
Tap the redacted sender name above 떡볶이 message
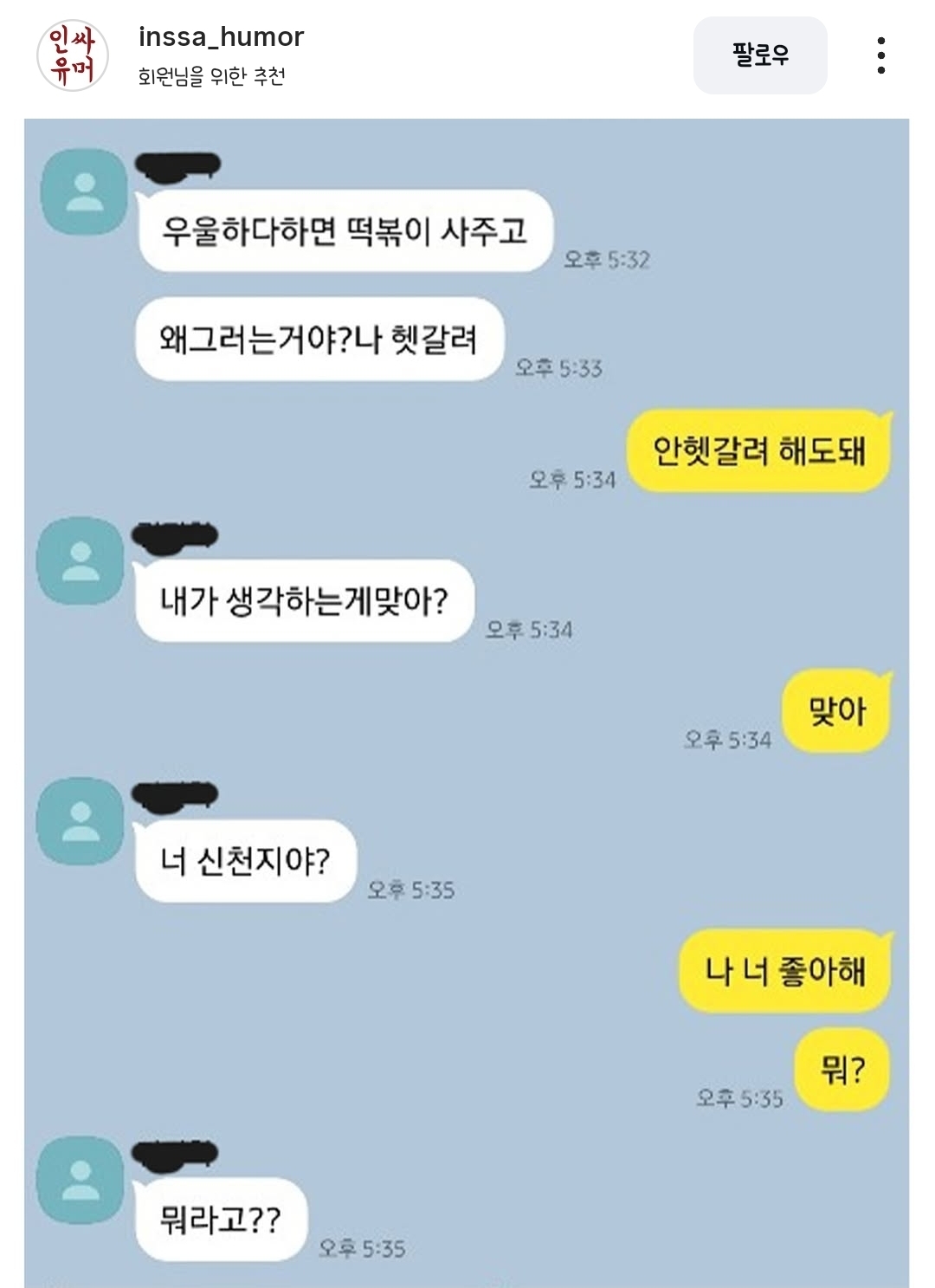click(178, 166)
